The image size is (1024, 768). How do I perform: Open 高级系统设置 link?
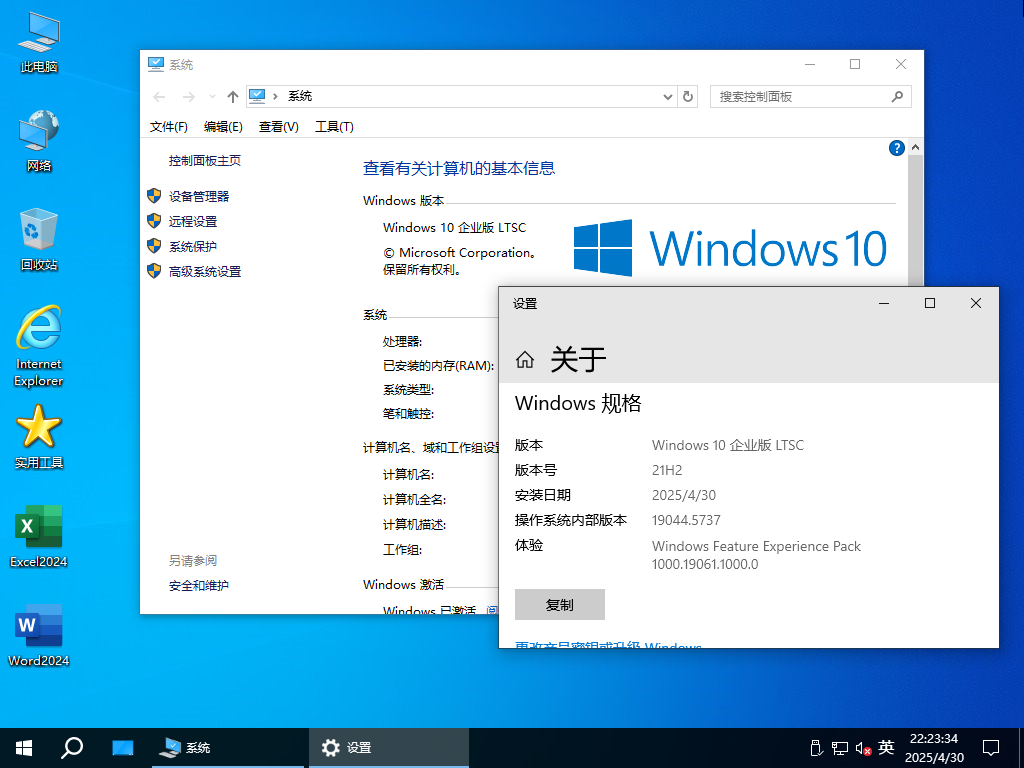(204, 272)
